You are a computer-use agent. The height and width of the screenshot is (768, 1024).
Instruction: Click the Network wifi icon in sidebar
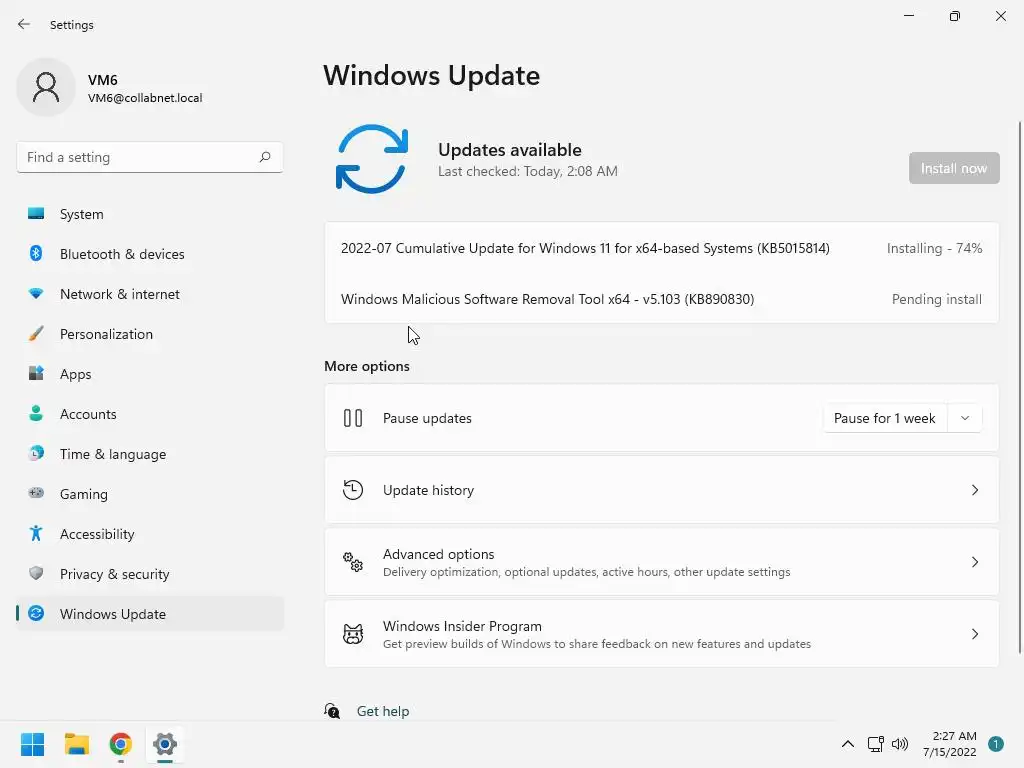click(36, 294)
